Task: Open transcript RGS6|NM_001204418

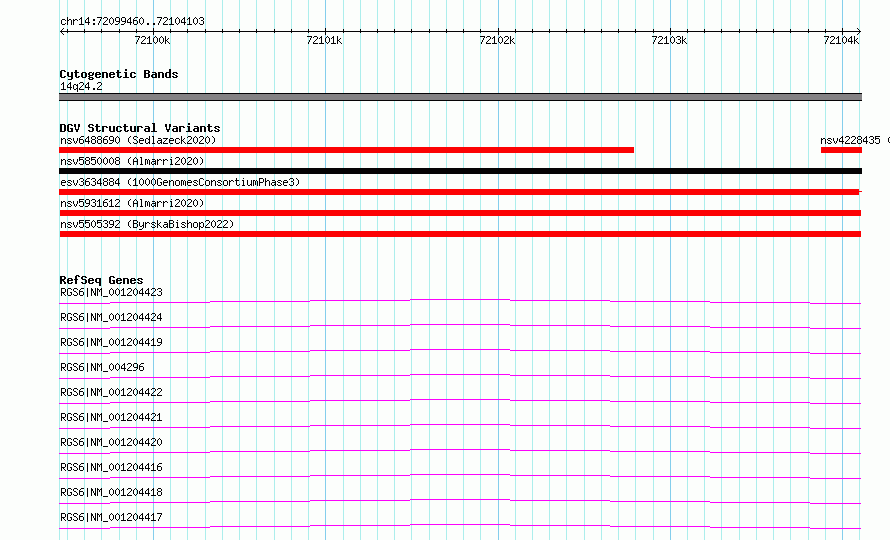Action: pyautogui.click(x=111, y=492)
